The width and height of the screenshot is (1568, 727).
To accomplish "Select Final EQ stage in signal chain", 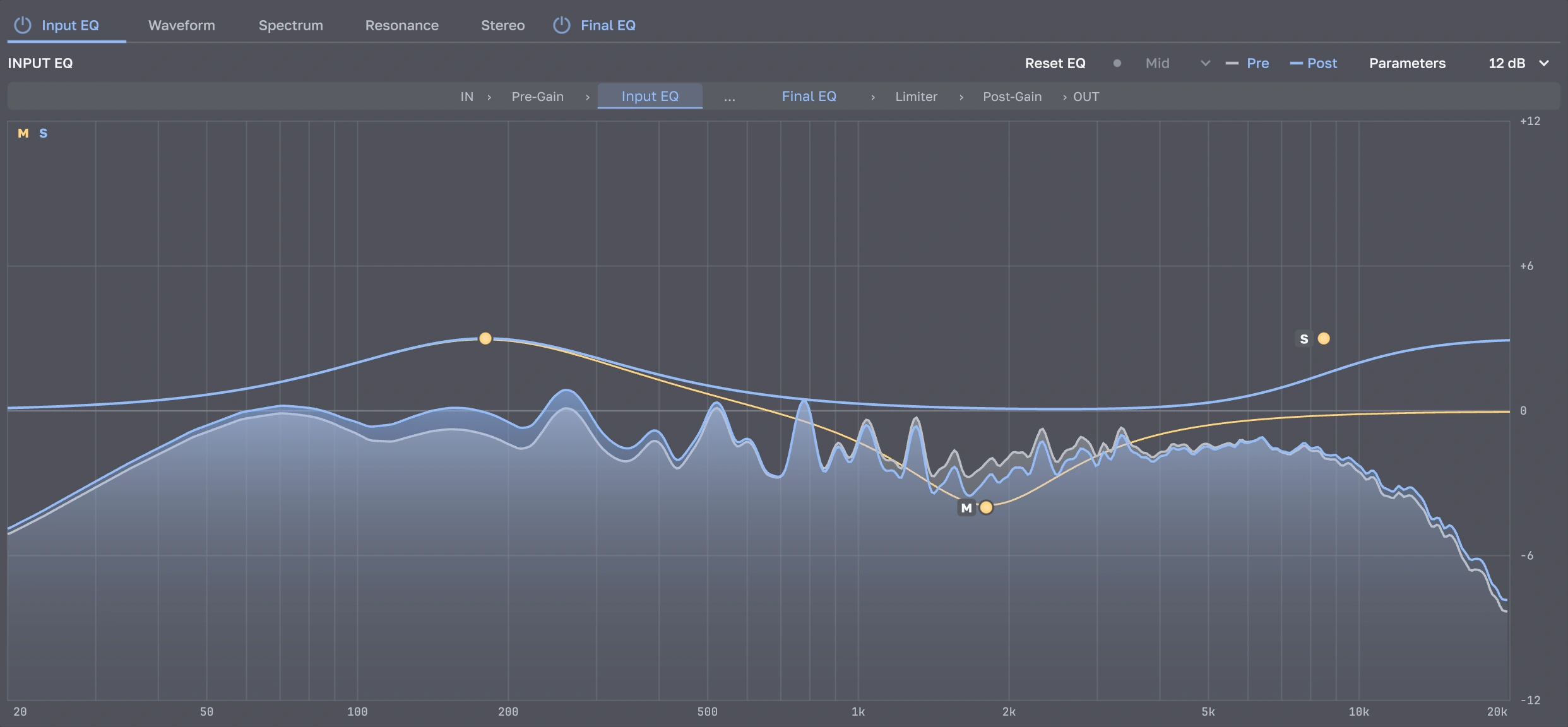I will click(809, 96).
